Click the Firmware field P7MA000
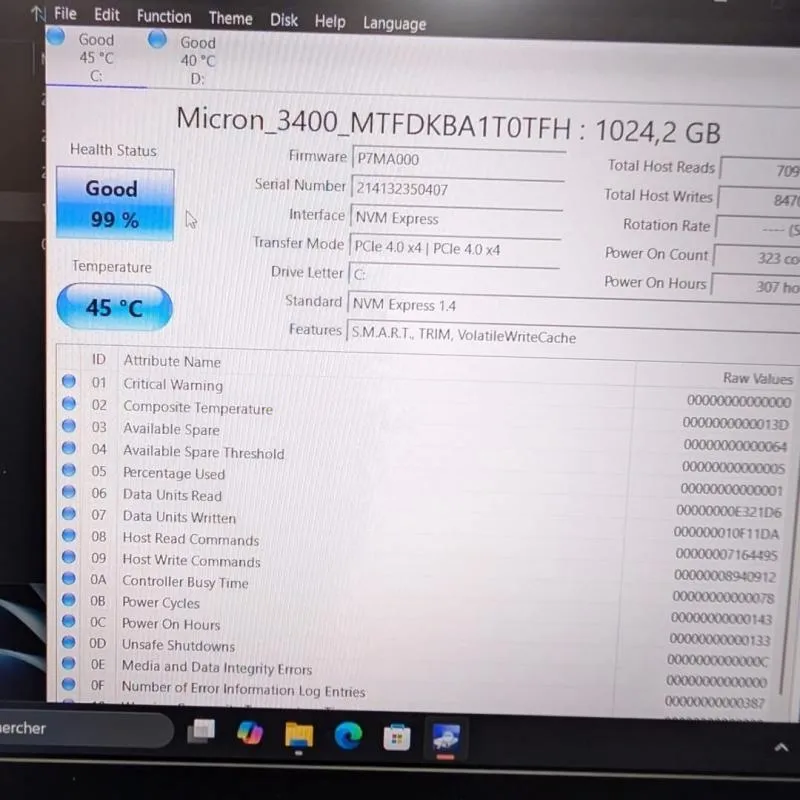 [x=459, y=160]
